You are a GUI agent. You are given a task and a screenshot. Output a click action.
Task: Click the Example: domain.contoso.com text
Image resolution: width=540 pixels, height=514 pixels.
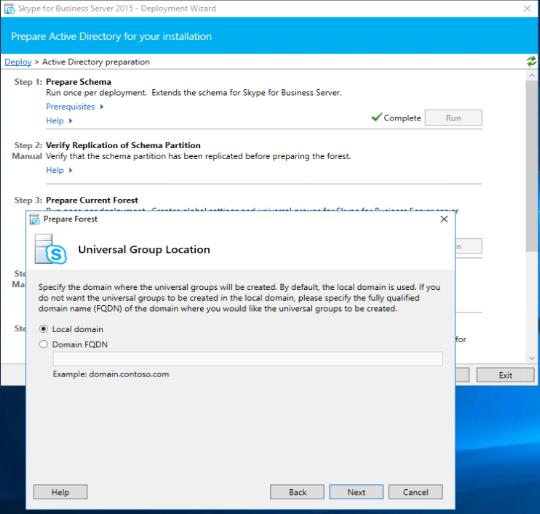click(111, 374)
